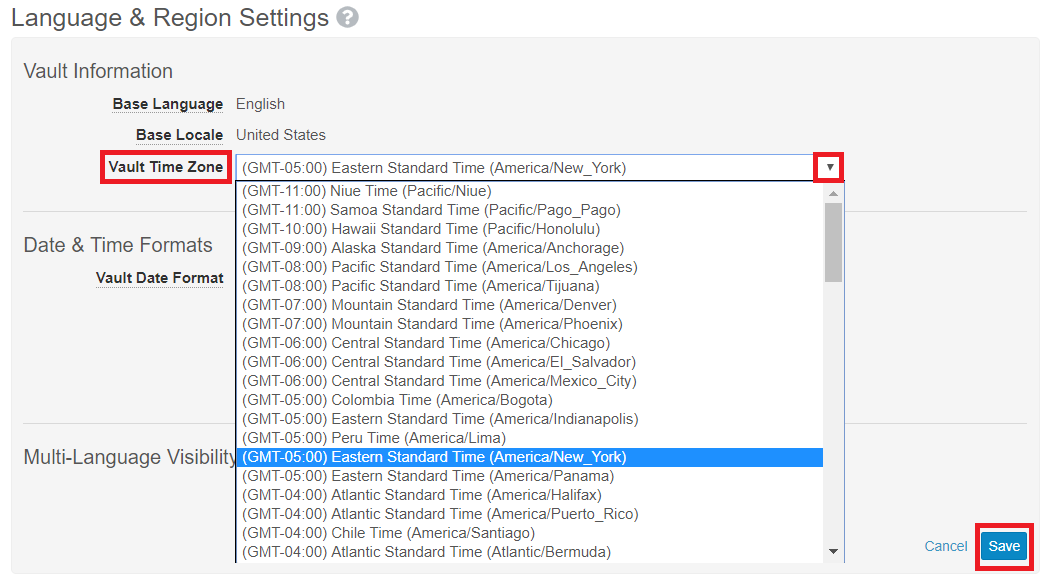The height and width of the screenshot is (578, 1057).
Task: Choose Niue Time (Pacific/Niue) option
Action: point(367,191)
